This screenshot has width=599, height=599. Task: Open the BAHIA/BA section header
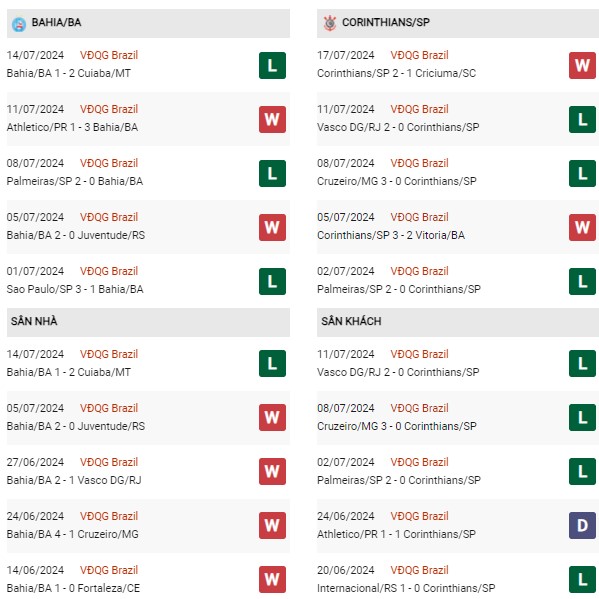[x=148, y=23]
